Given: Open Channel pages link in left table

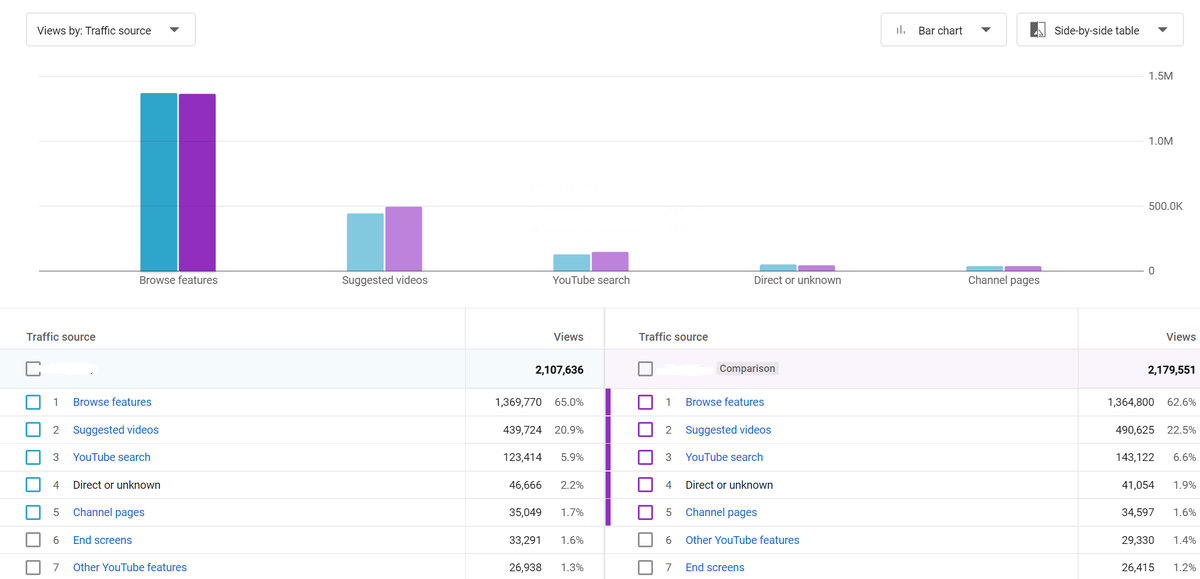Looking at the screenshot, I should tap(109, 512).
